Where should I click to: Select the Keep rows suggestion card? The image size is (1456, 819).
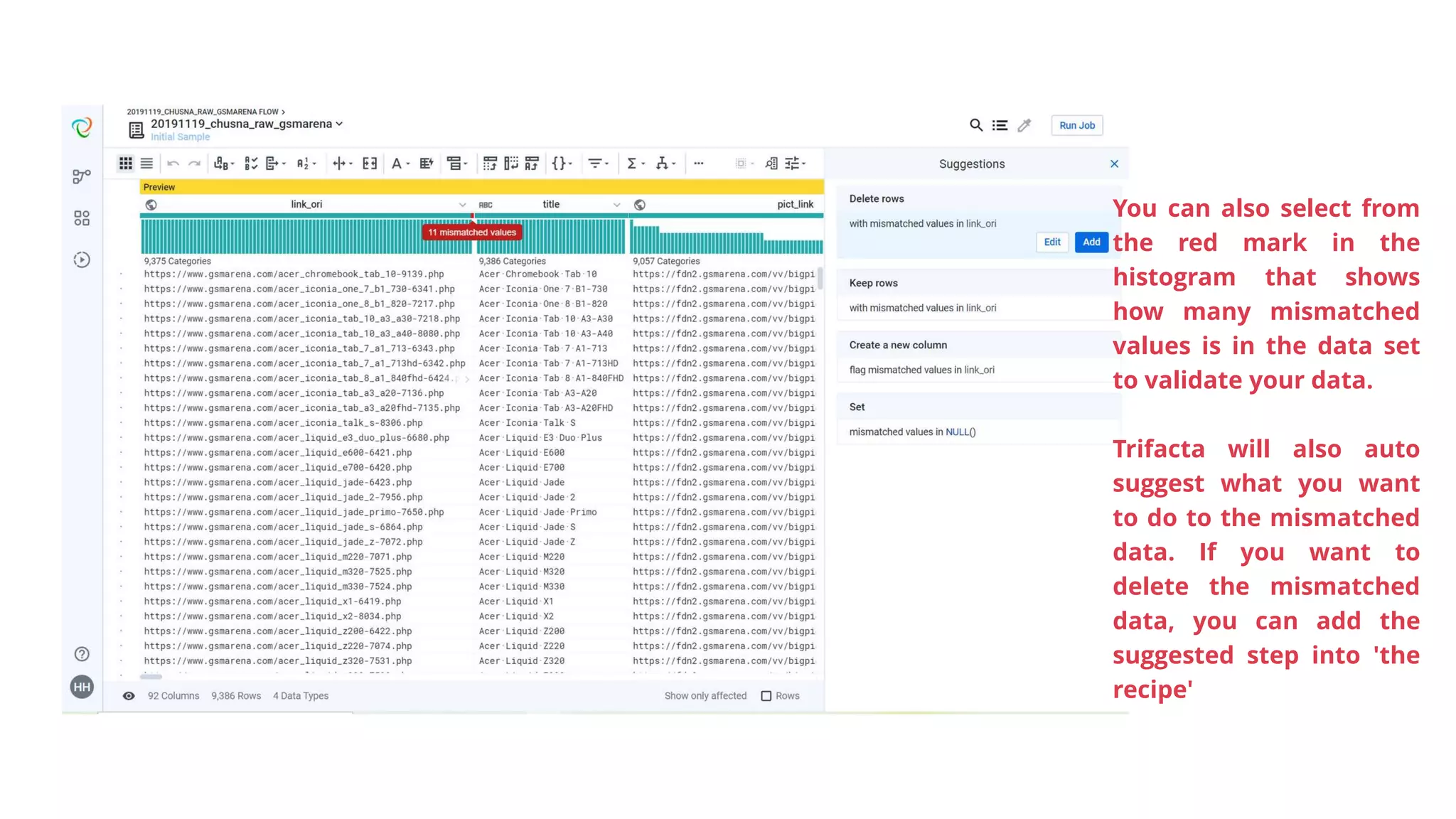978,295
